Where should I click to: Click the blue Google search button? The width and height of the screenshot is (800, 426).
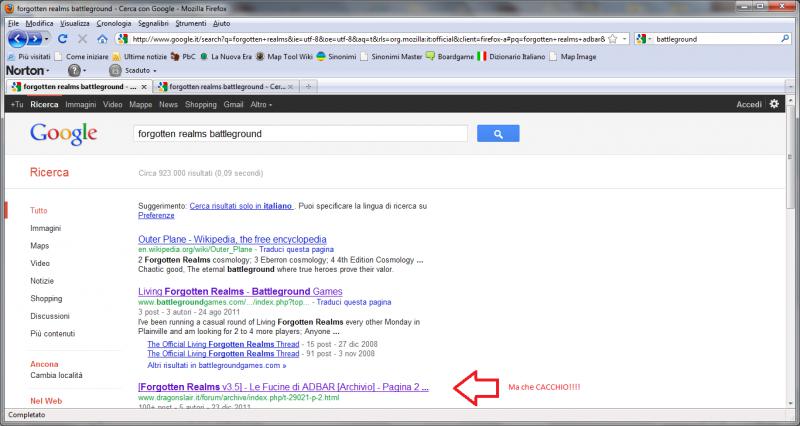click(497, 133)
